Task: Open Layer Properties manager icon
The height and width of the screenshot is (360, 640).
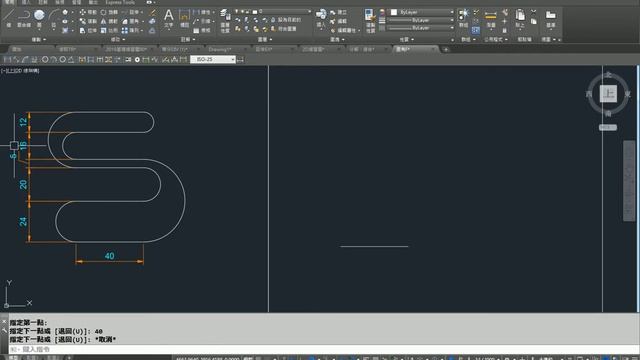Action: click(x=225, y=20)
